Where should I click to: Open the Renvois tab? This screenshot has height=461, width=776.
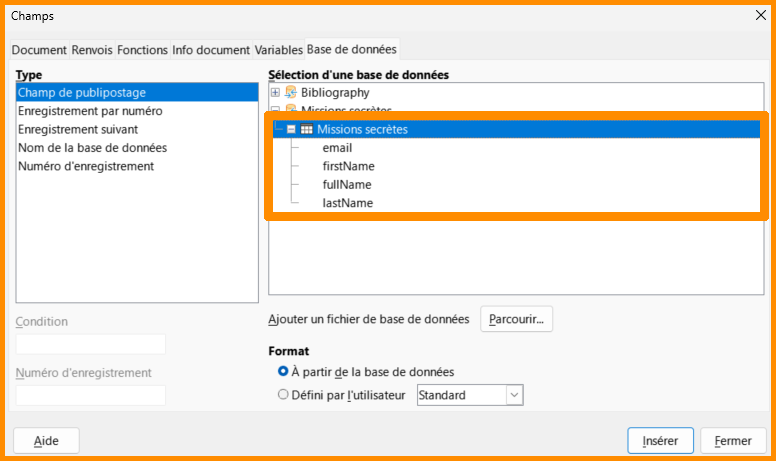coord(92,49)
